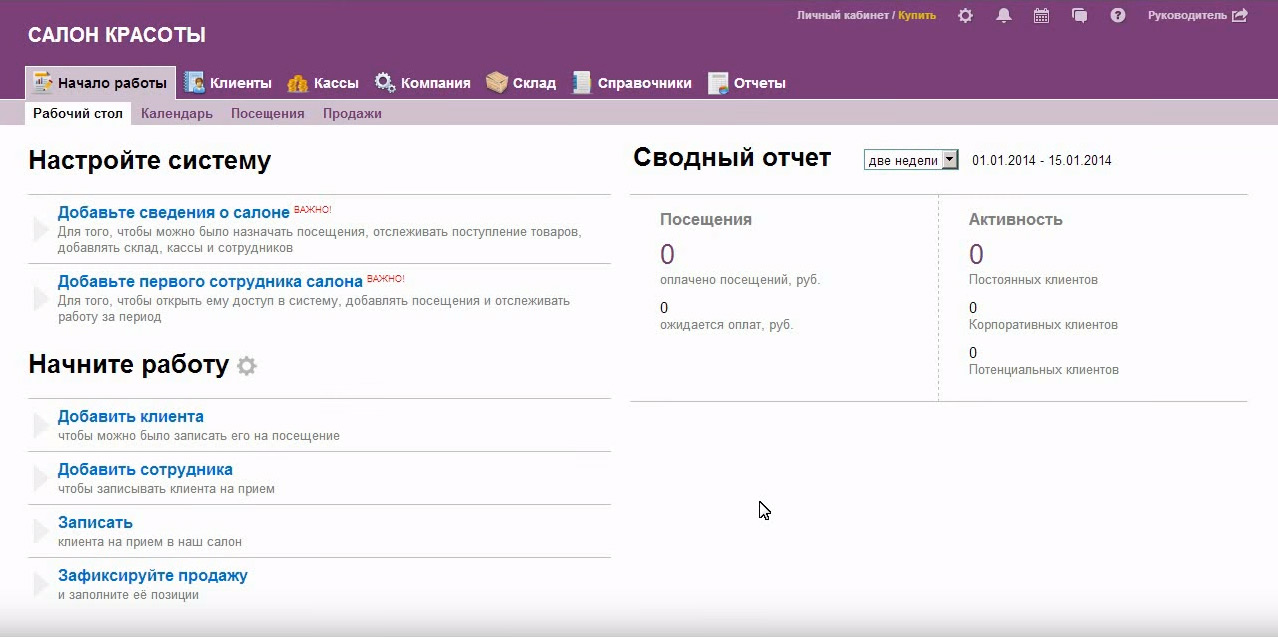Viewport: 1278px width, 637px height.
Task: Click the Добавить сотрудника link
Action: tap(145, 470)
